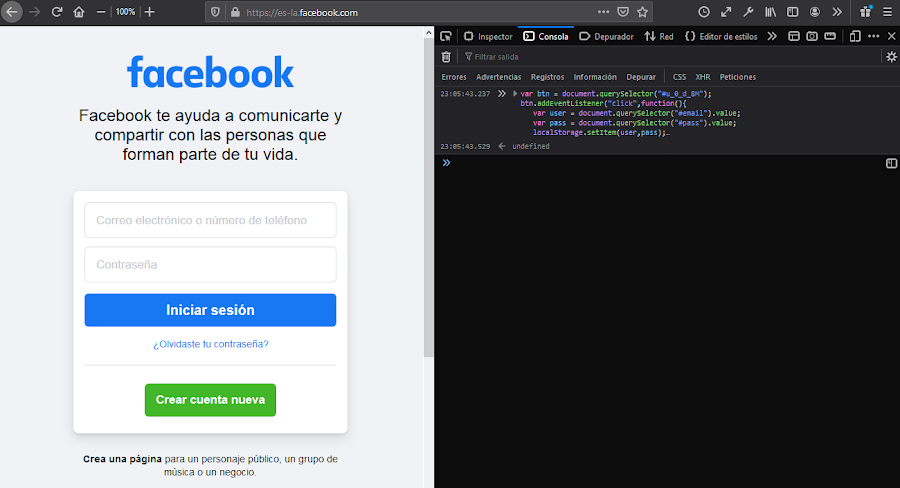
Task: Open the Depurador tab
Action: pos(606,36)
